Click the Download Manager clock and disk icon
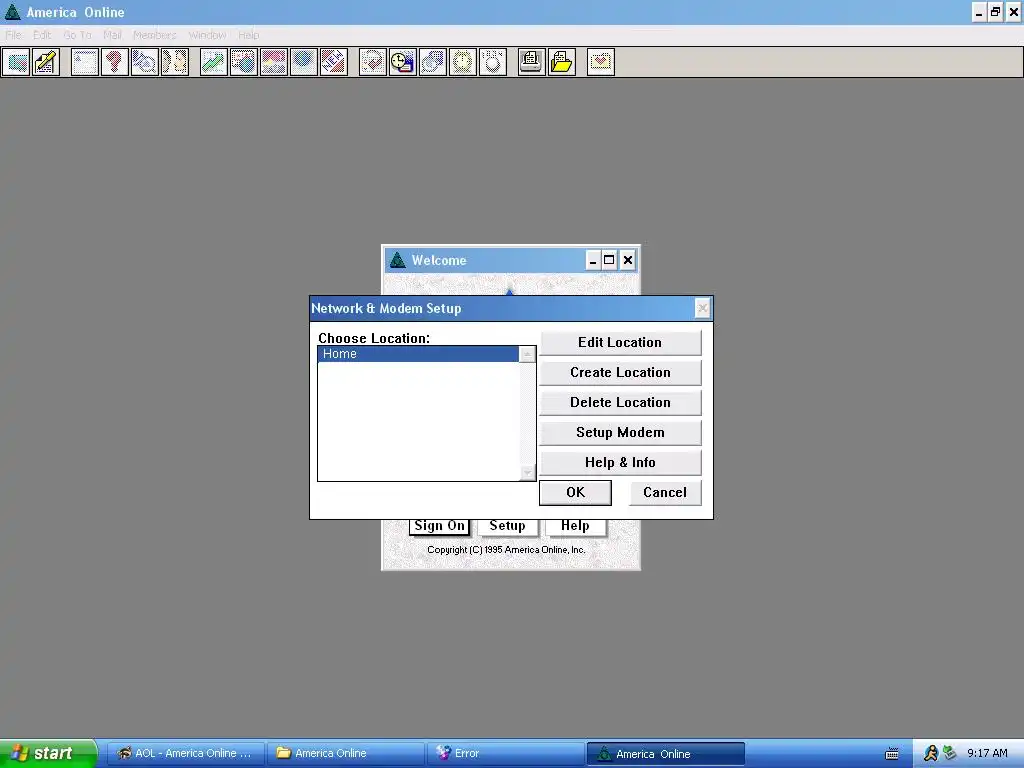This screenshot has height=768, width=1024. tap(403, 62)
